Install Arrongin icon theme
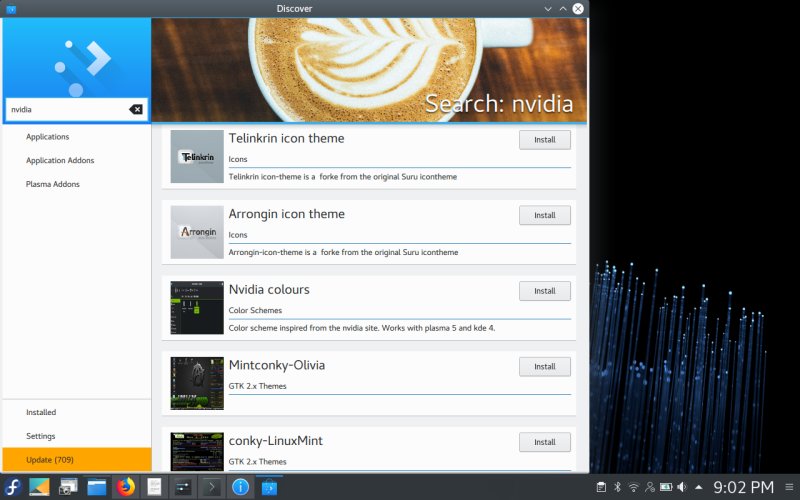 (545, 215)
